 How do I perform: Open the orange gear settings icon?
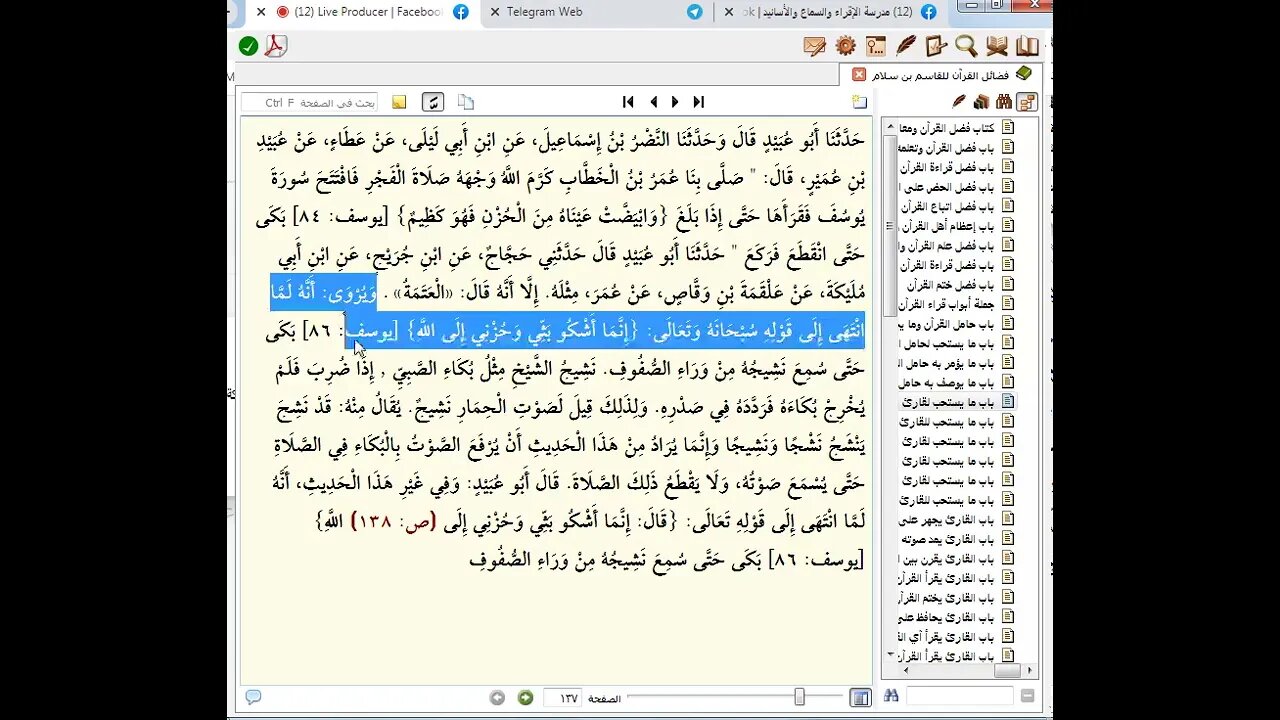click(846, 46)
